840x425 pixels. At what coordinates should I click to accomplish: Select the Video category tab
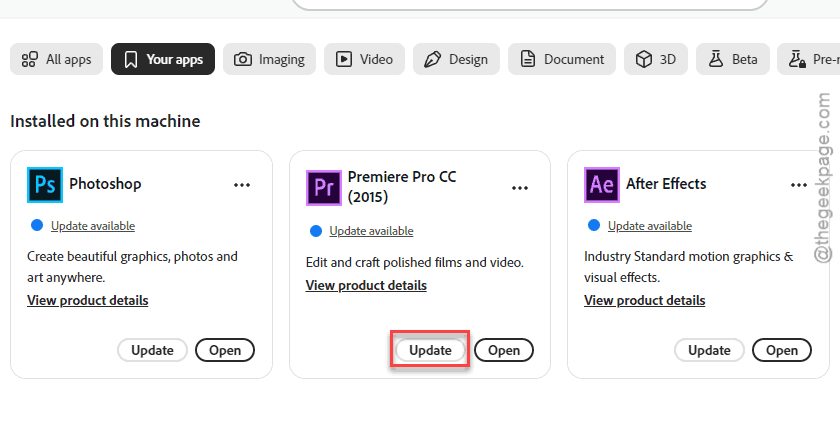click(364, 59)
